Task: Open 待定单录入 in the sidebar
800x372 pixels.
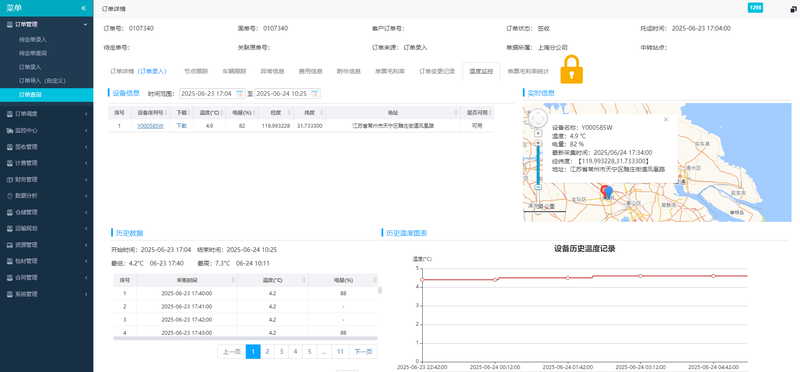Action: 33,39
